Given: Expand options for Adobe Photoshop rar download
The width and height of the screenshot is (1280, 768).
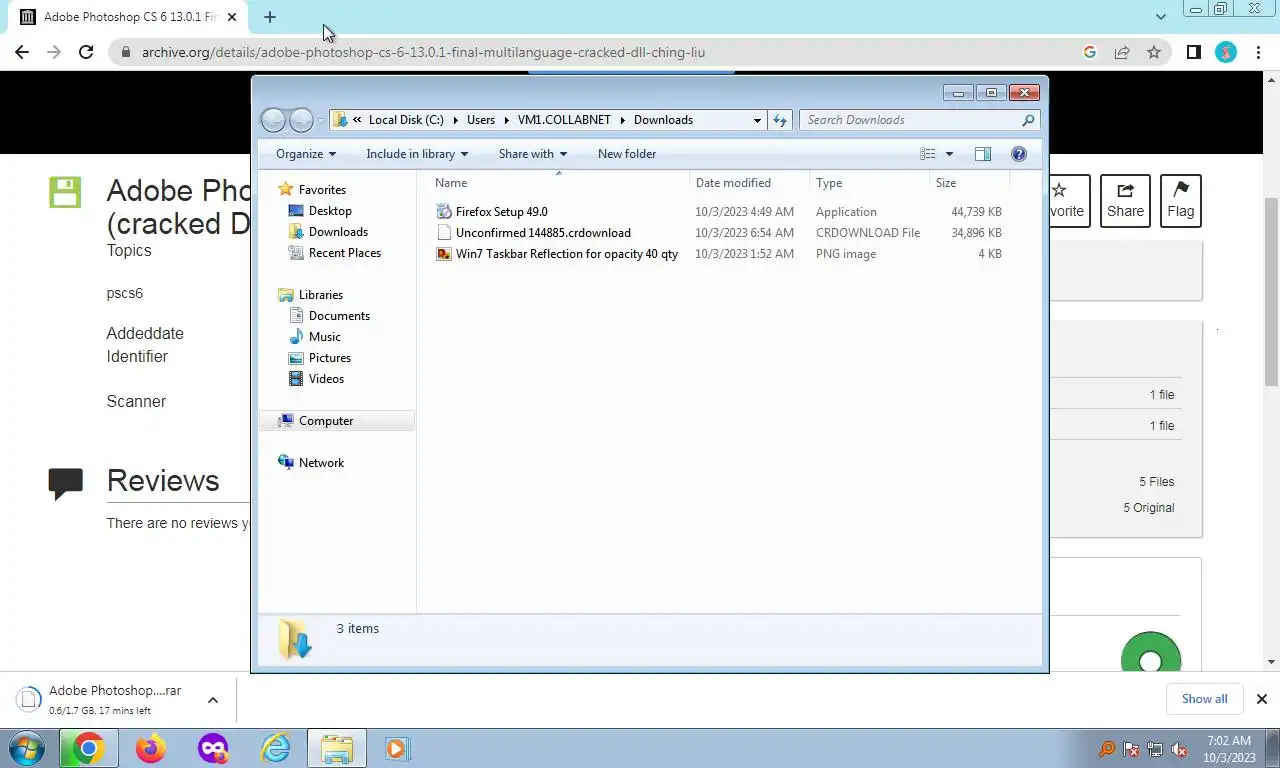Looking at the screenshot, I should click(213, 700).
